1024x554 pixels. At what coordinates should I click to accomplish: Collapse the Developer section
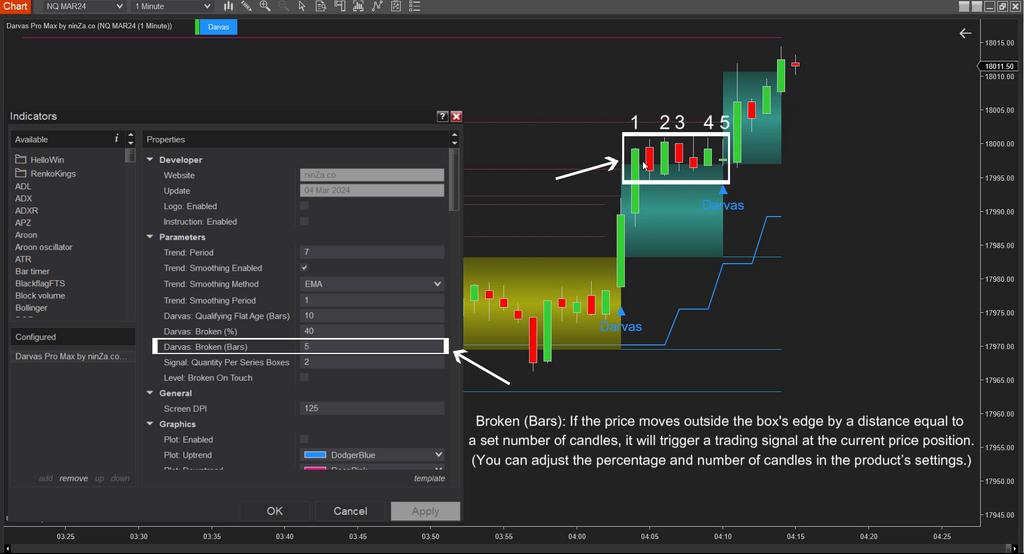pyautogui.click(x=150, y=159)
